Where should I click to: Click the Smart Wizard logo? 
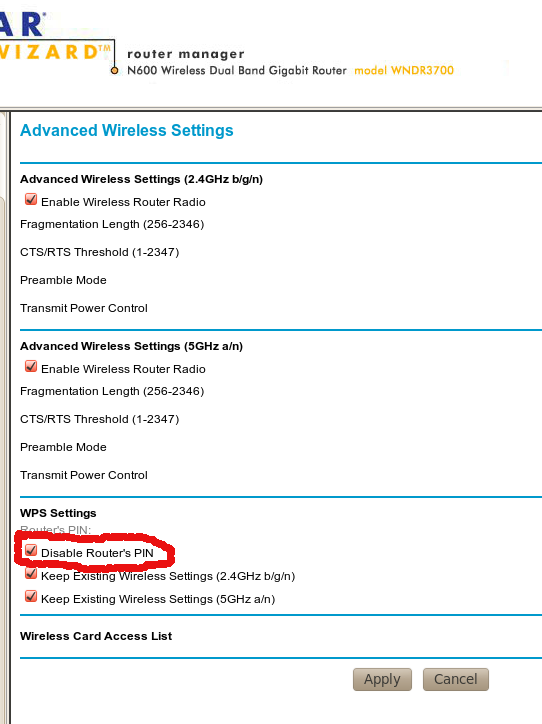click(51, 37)
